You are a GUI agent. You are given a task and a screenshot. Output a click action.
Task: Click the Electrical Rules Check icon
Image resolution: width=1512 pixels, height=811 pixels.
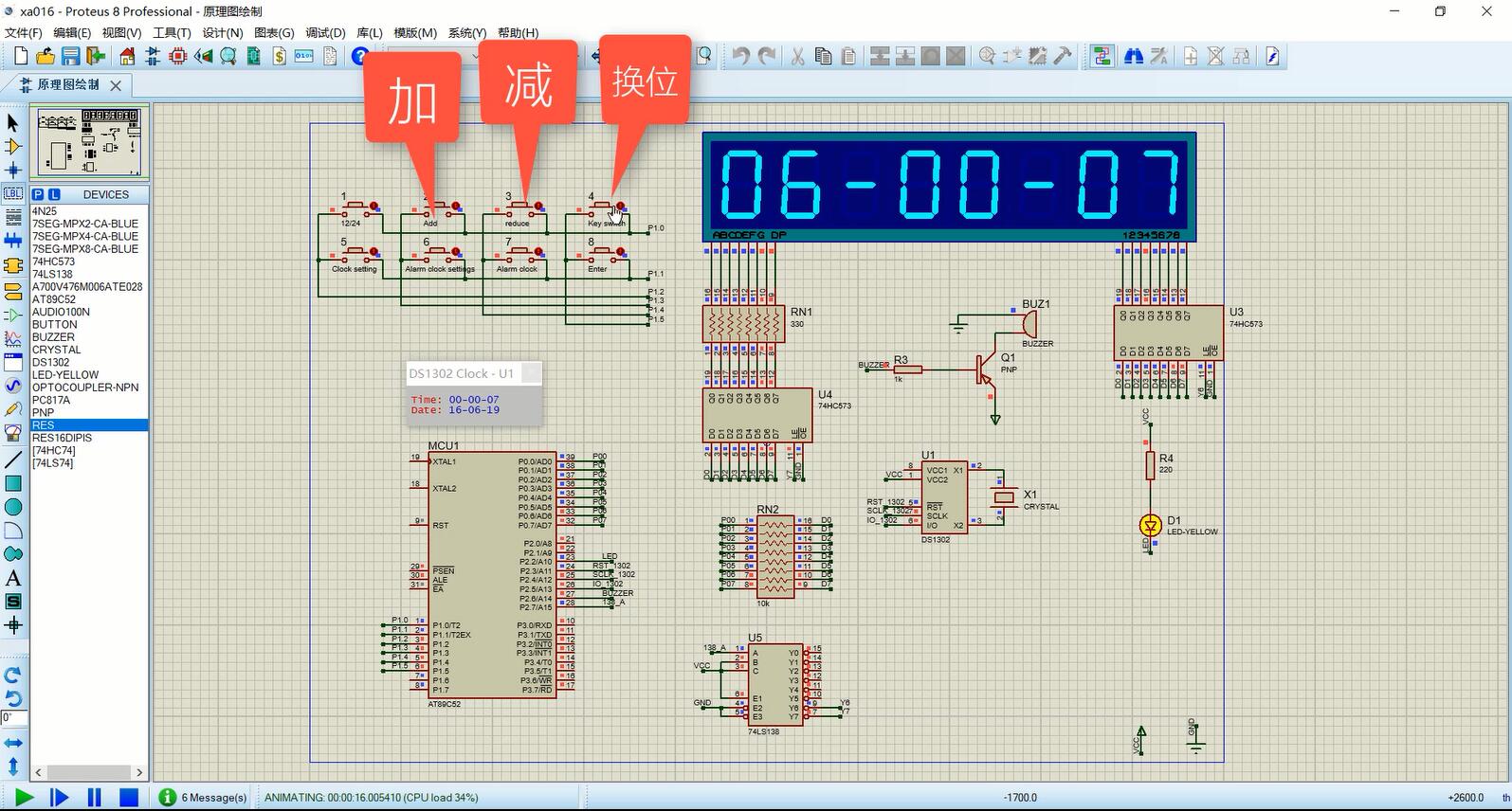(1272, 57)
